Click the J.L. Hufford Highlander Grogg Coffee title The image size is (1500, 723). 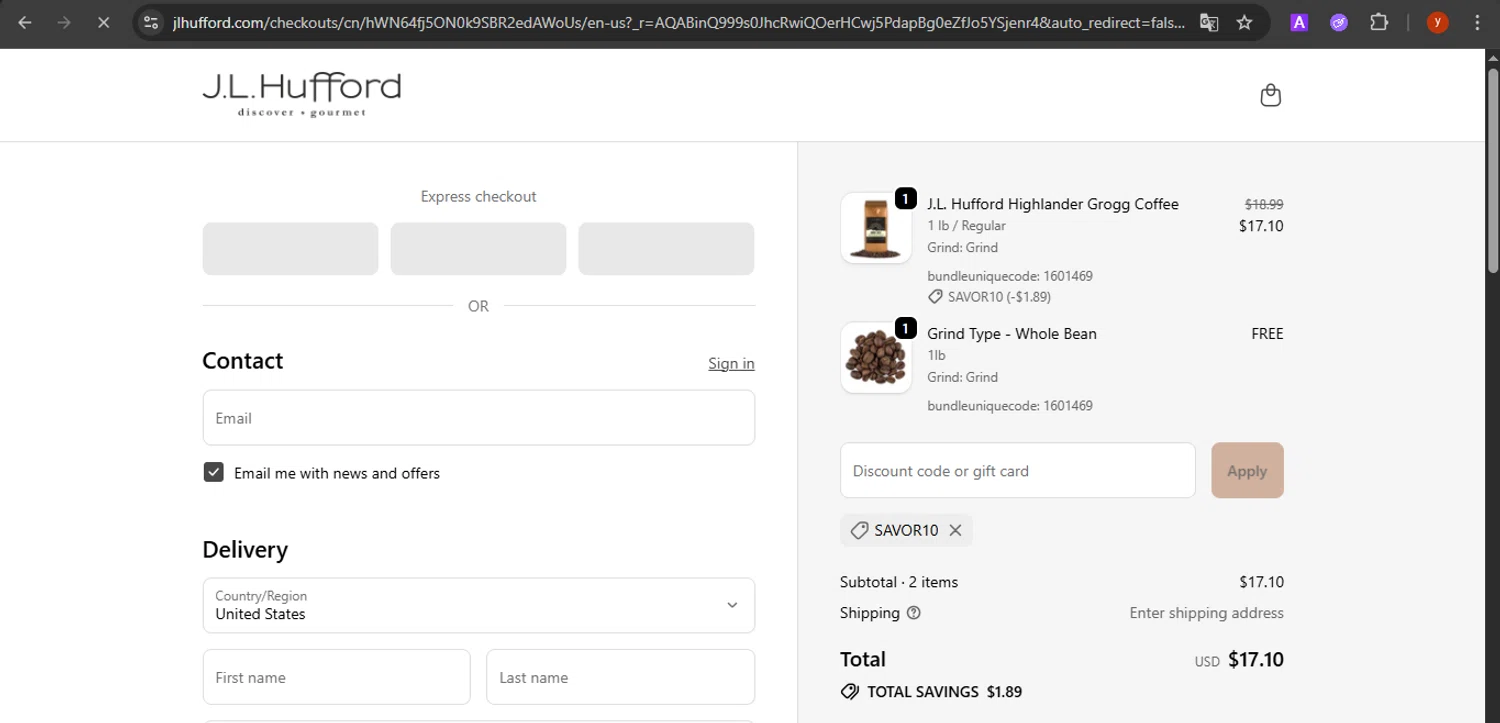pyautogui.click(x=1053, y=204)
